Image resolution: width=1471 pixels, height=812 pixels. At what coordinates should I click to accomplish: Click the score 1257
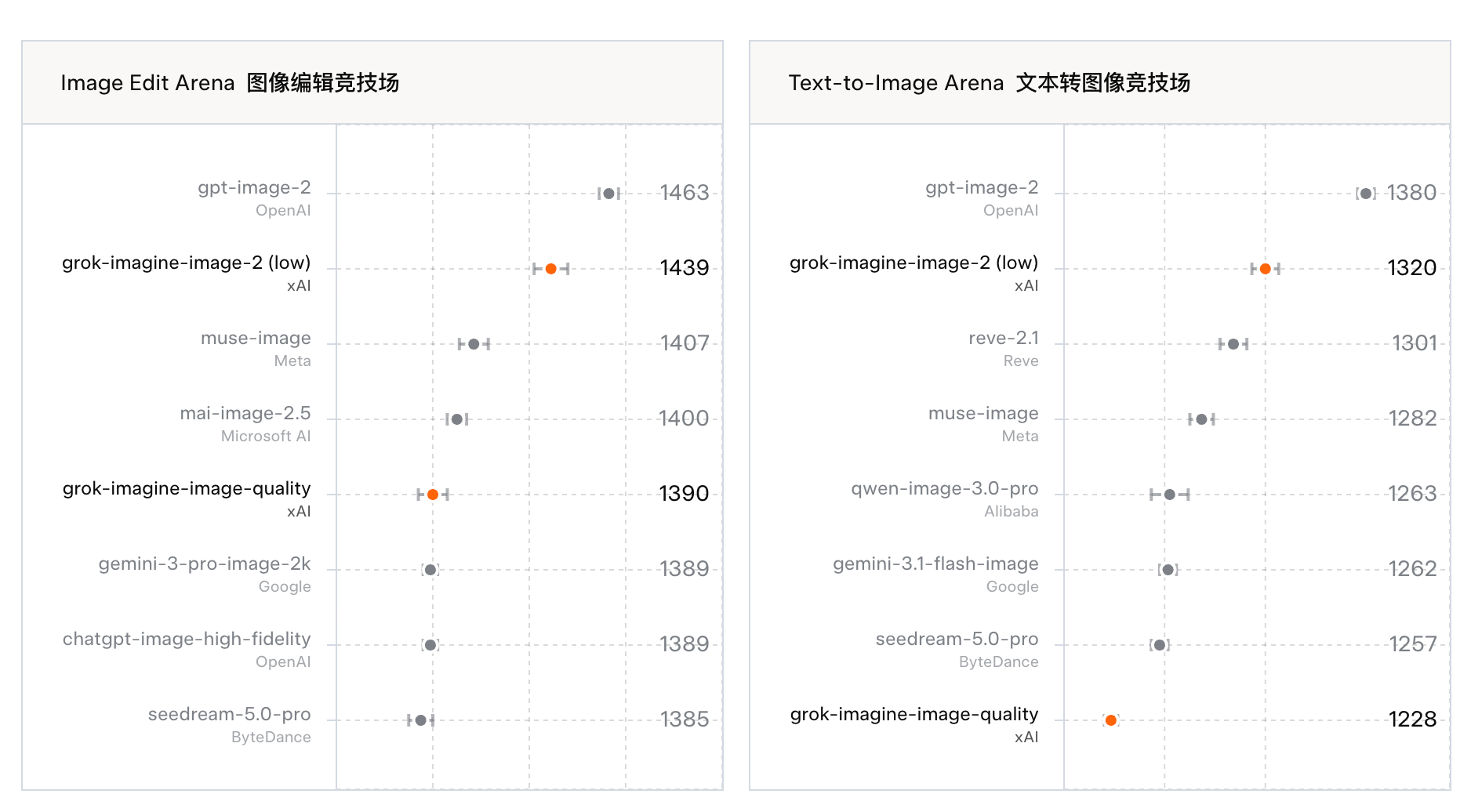tap(1413, 644)
